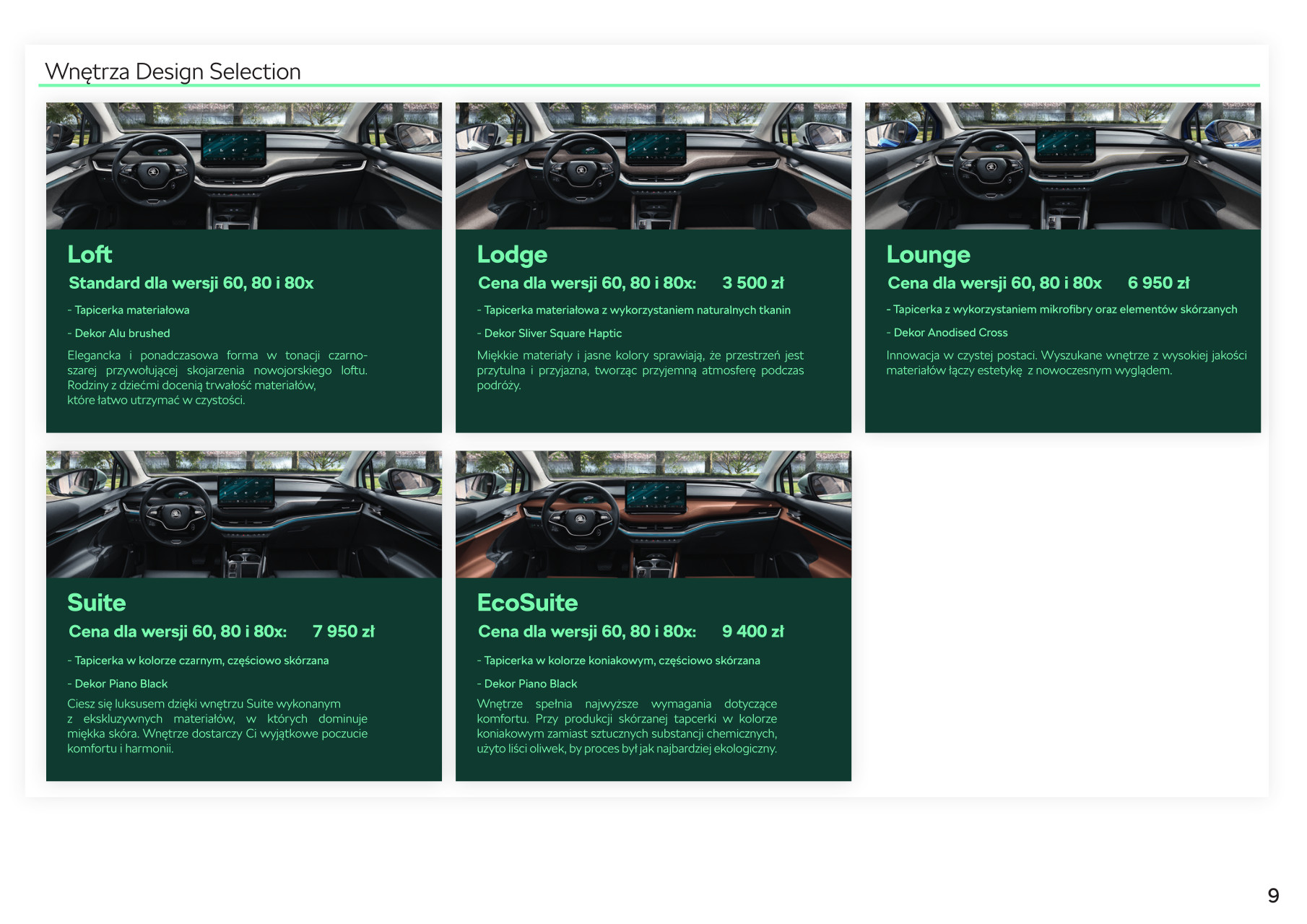Select the 'Suite' card title
1307x924 pixels.
96,603
